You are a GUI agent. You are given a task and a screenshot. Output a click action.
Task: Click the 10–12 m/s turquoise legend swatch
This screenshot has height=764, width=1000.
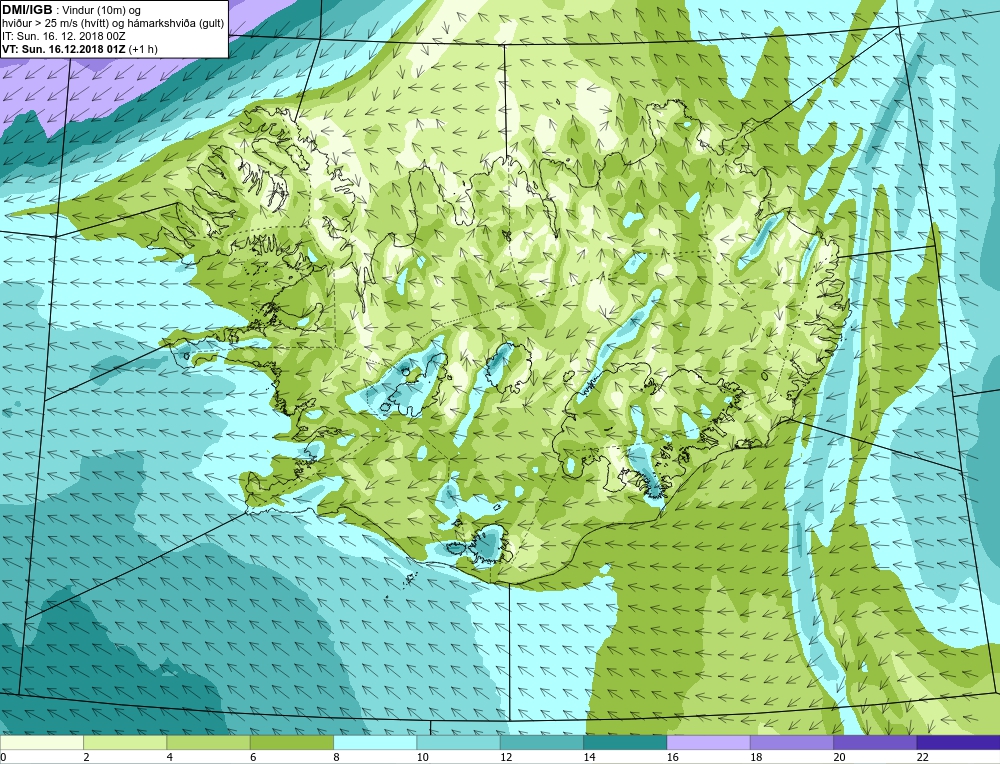458,743
